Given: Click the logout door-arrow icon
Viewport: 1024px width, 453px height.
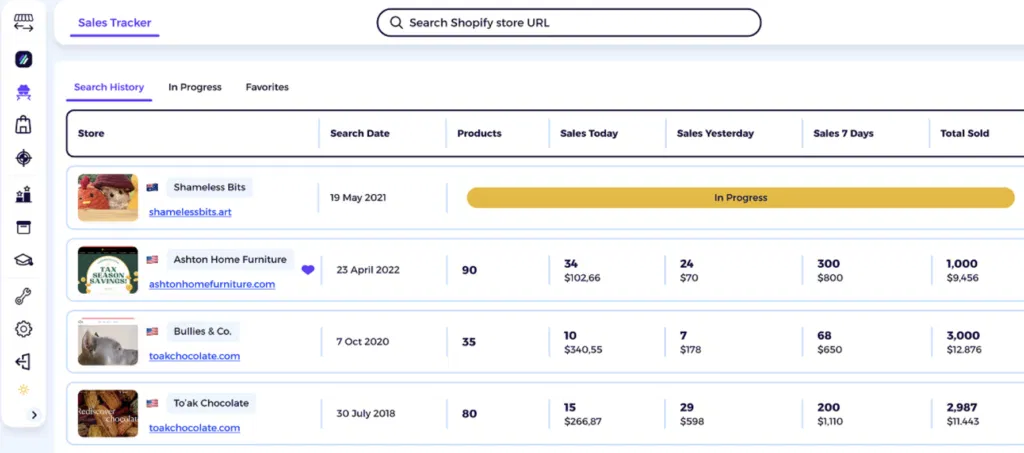Looking at the screenshot, I should tap(24, 362).
